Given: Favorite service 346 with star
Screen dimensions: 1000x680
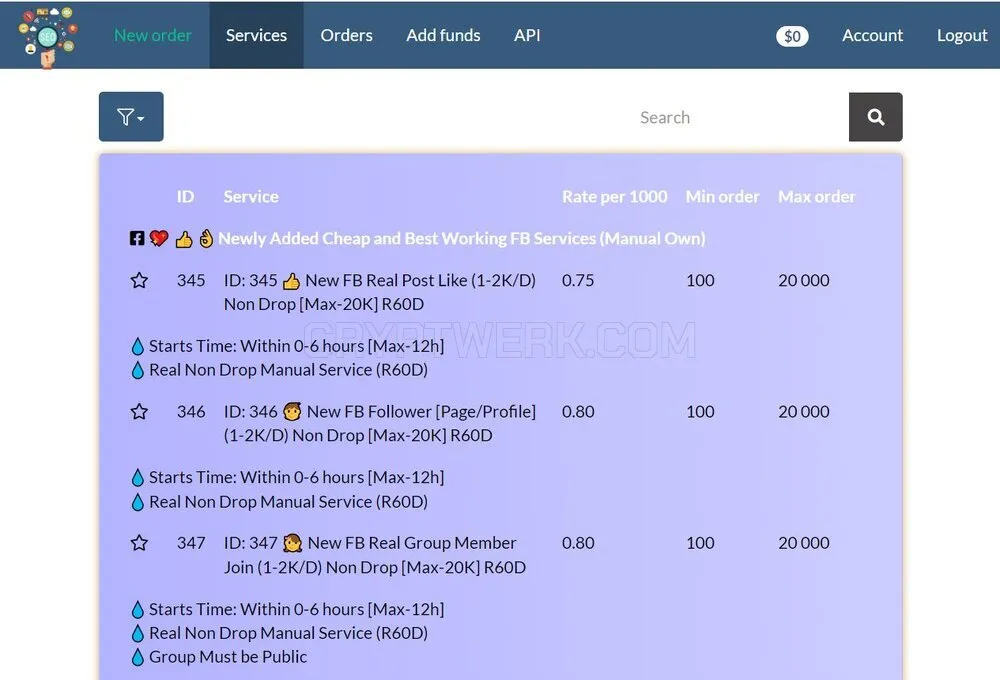Looking at the screenshot, I should (139, 411).
